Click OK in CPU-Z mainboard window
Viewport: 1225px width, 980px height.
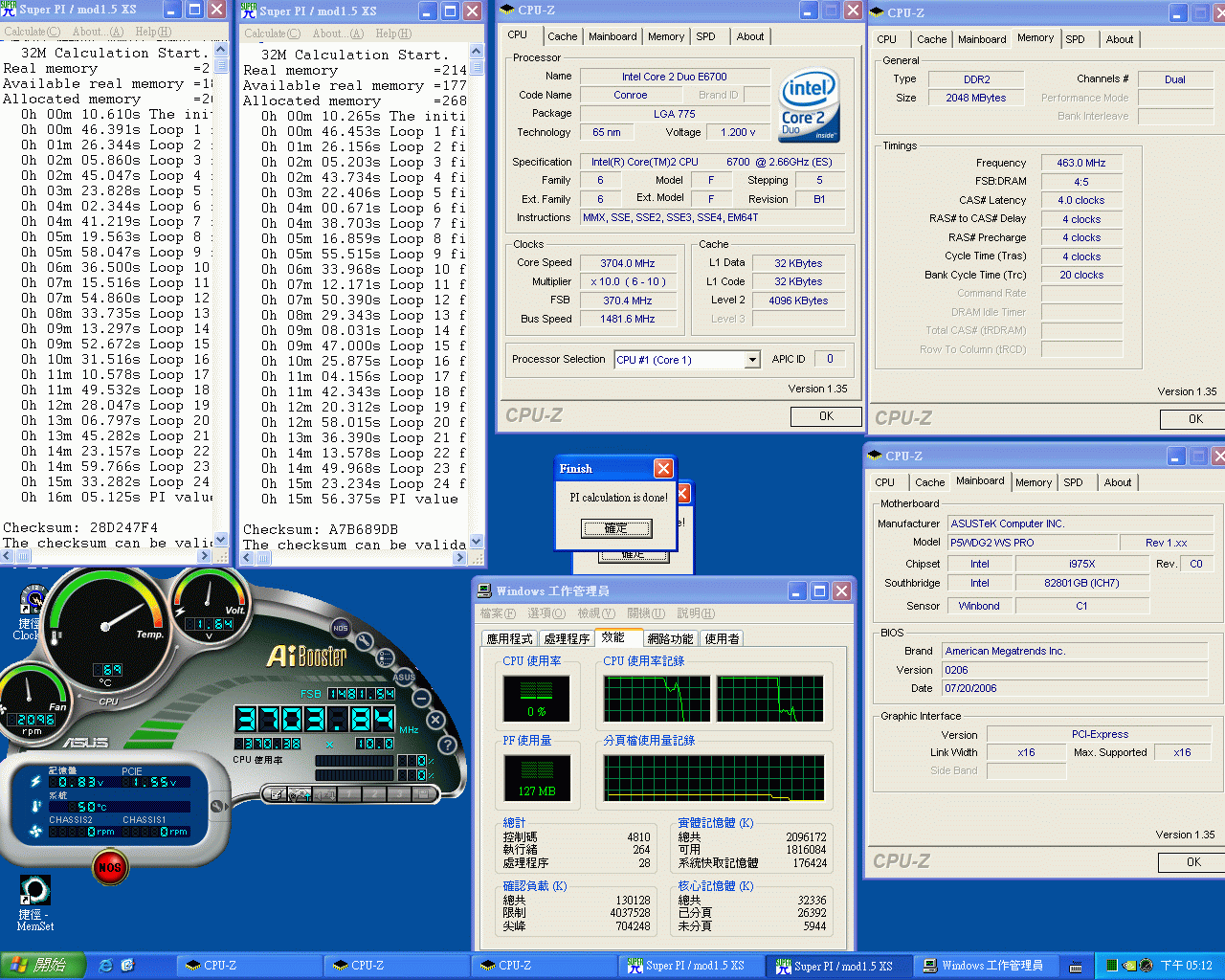point(1193,862)
